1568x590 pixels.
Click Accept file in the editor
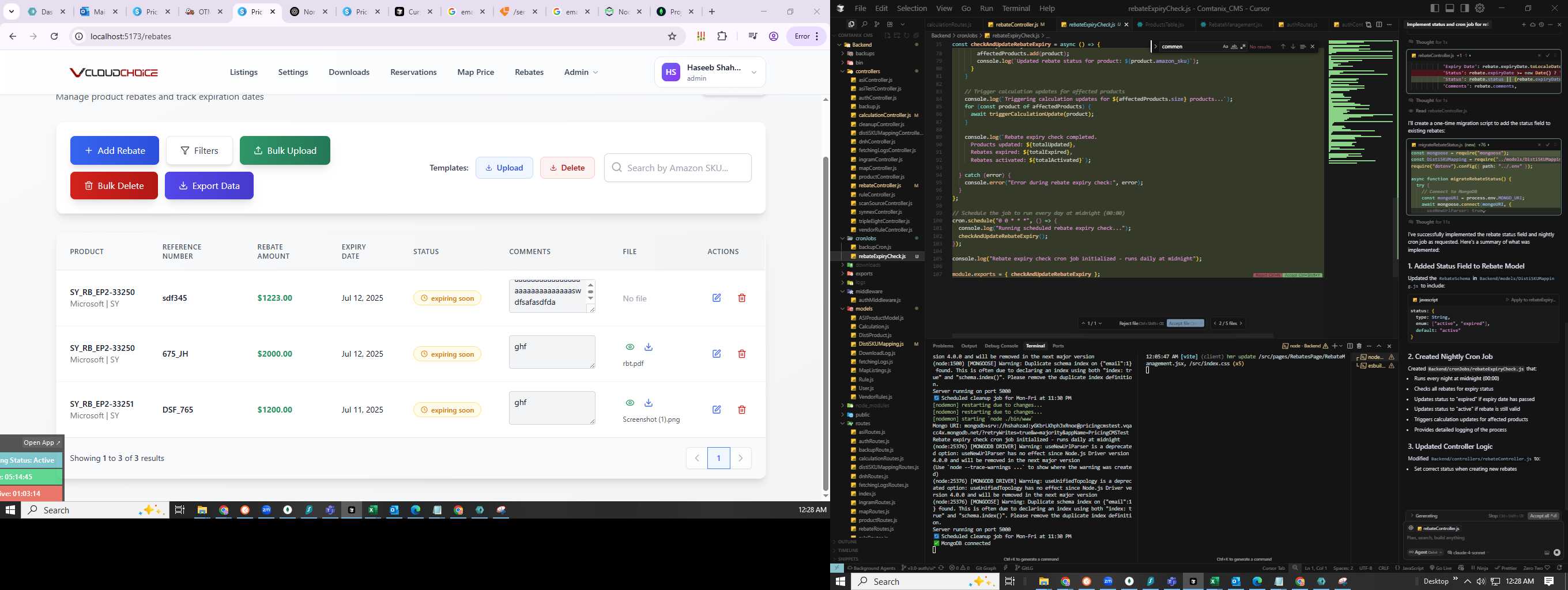[x=1185, y=323]
